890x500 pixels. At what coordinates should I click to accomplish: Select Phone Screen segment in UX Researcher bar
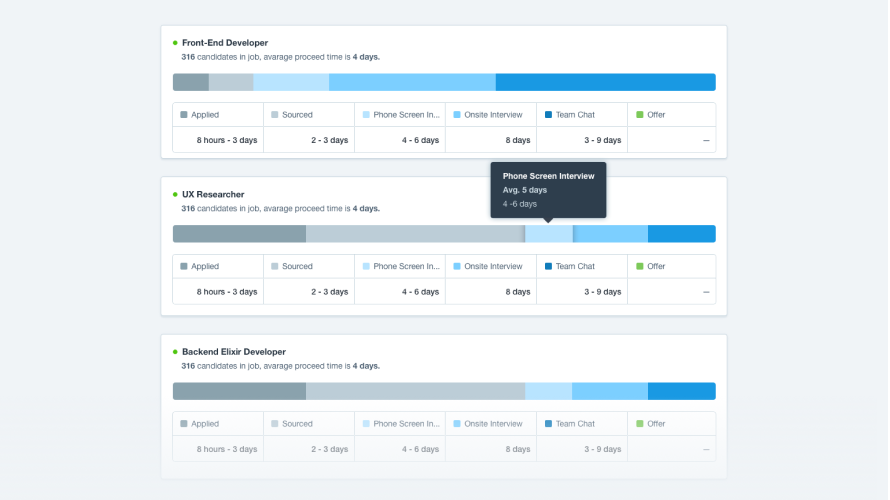point(549,234)
